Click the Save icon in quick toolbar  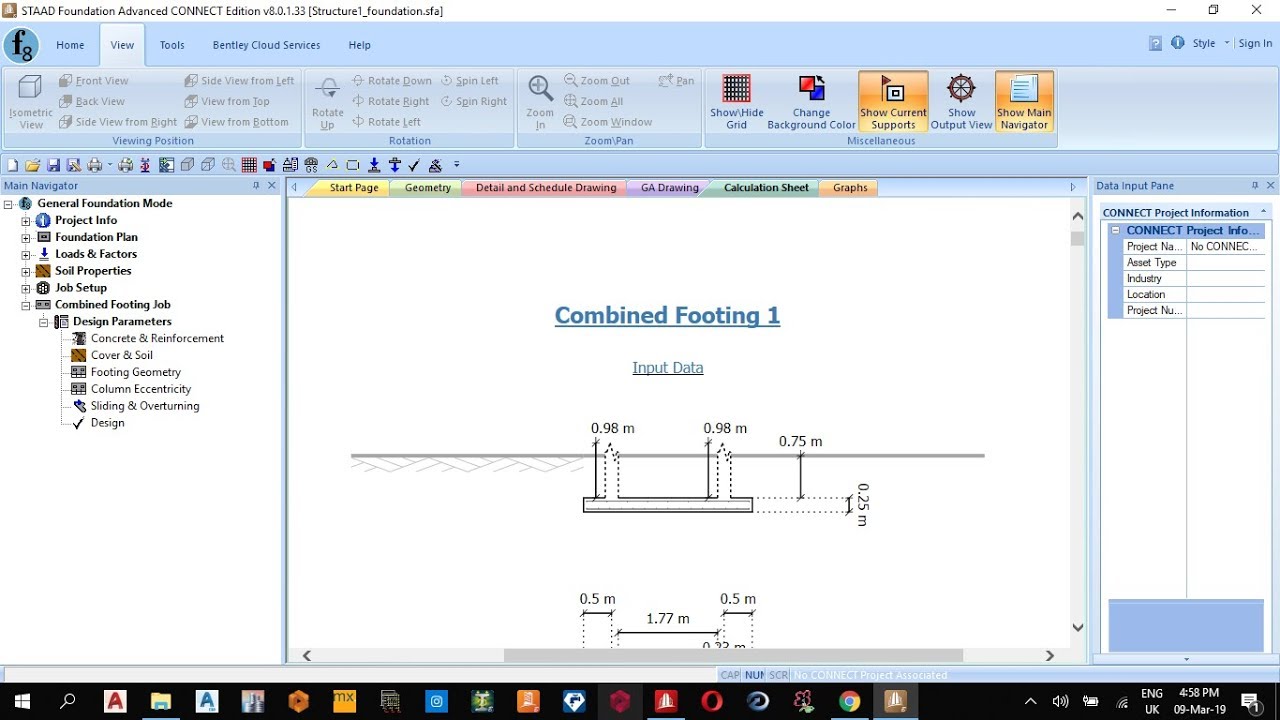[x=54, y=165]
